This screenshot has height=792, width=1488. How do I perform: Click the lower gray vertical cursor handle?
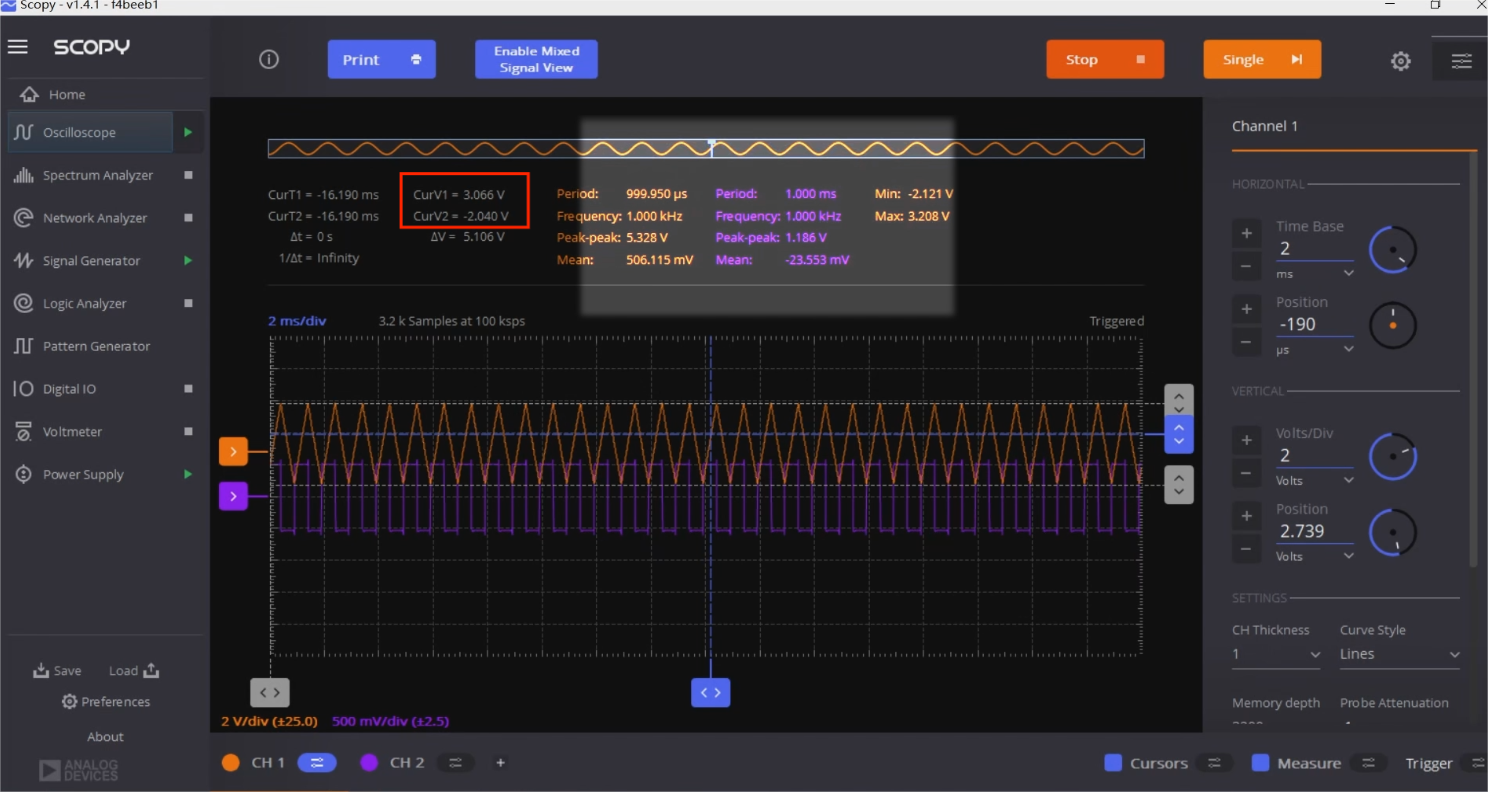click(1179, 485)
